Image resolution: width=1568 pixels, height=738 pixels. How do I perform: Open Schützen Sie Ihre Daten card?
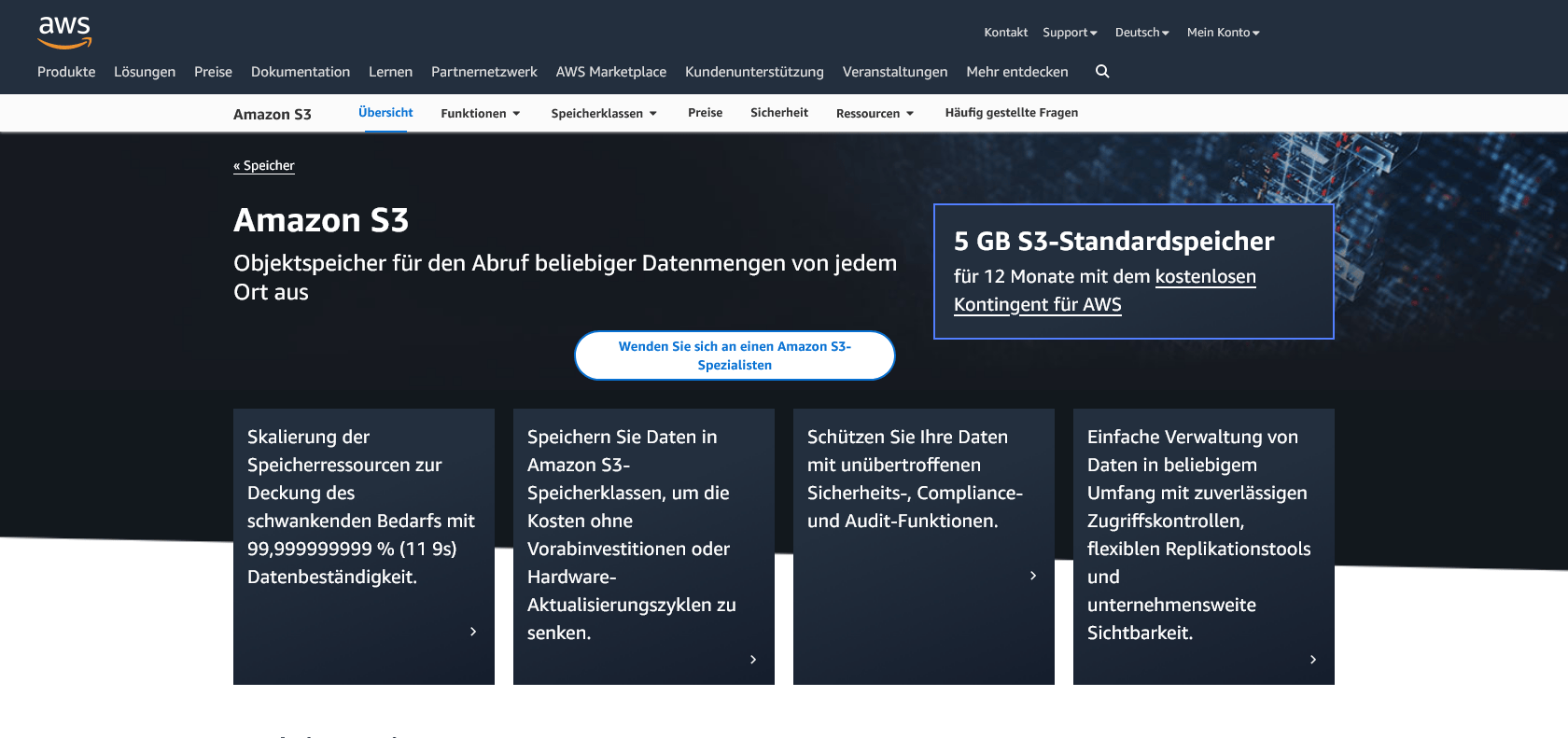click(924, 547)
